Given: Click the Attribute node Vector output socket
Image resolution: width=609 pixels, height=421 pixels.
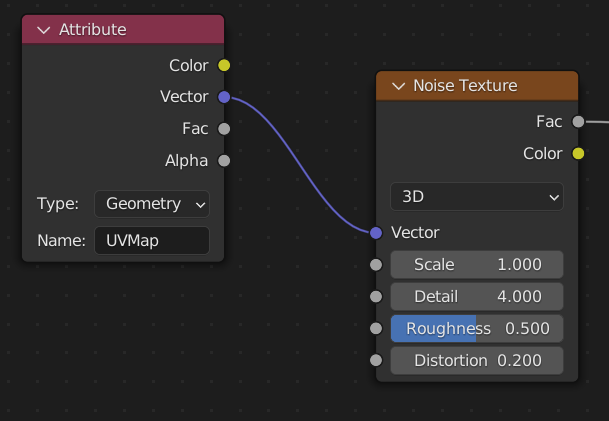Looking at the screenshot, I should (x=224, y=97).
